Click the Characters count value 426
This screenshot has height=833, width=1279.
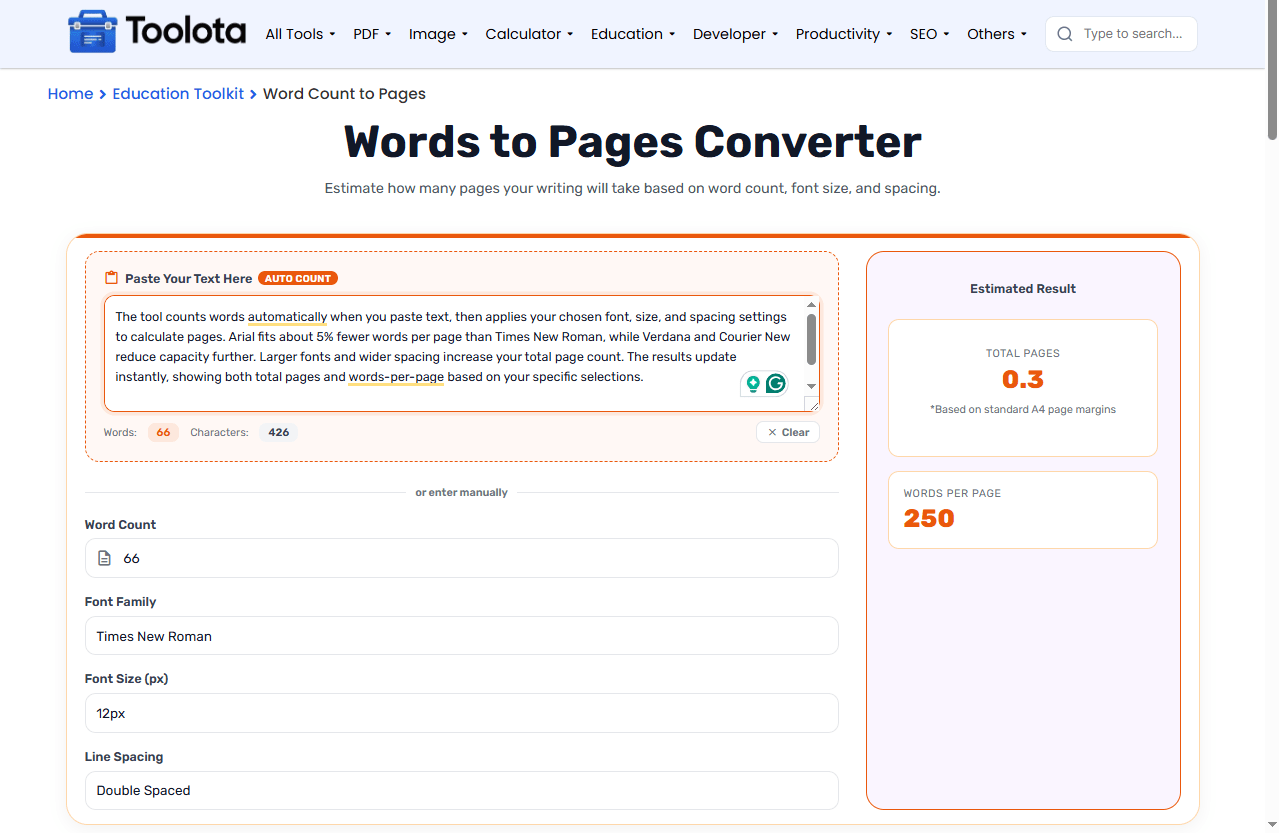[279, 433]
